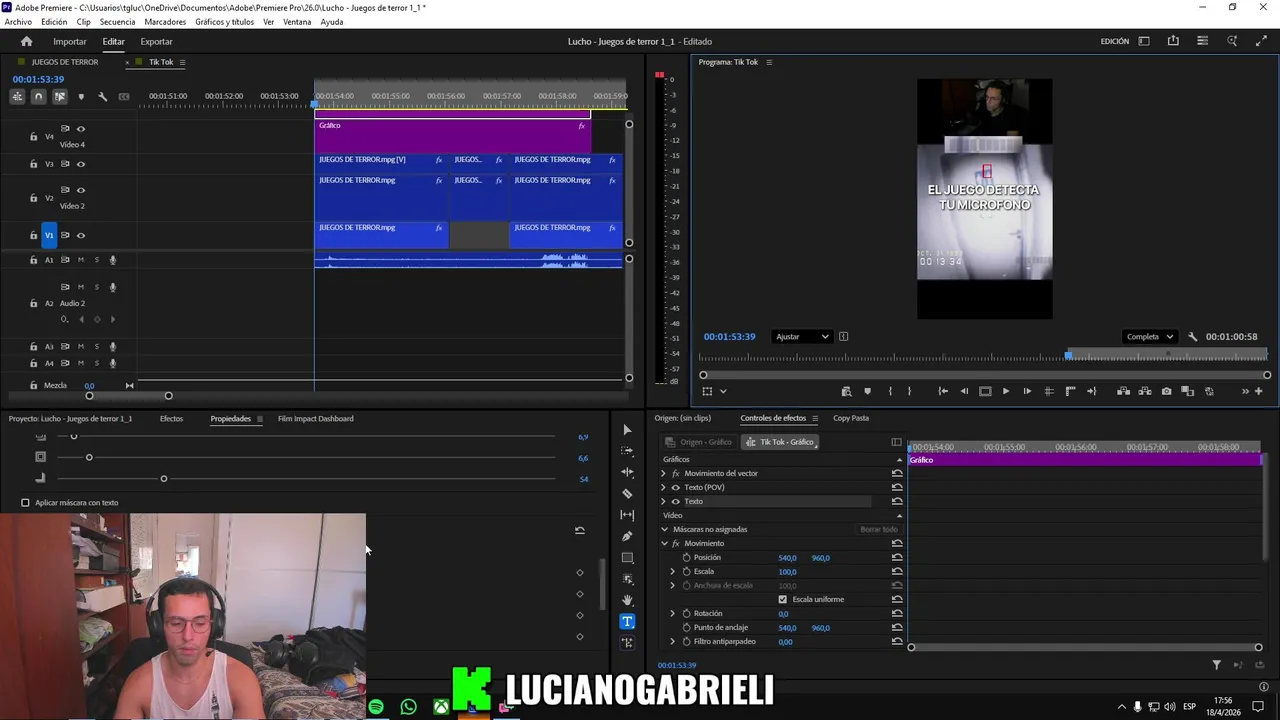Select the Rectangle shape tool

pyautogui.click(x=627, y=558)
